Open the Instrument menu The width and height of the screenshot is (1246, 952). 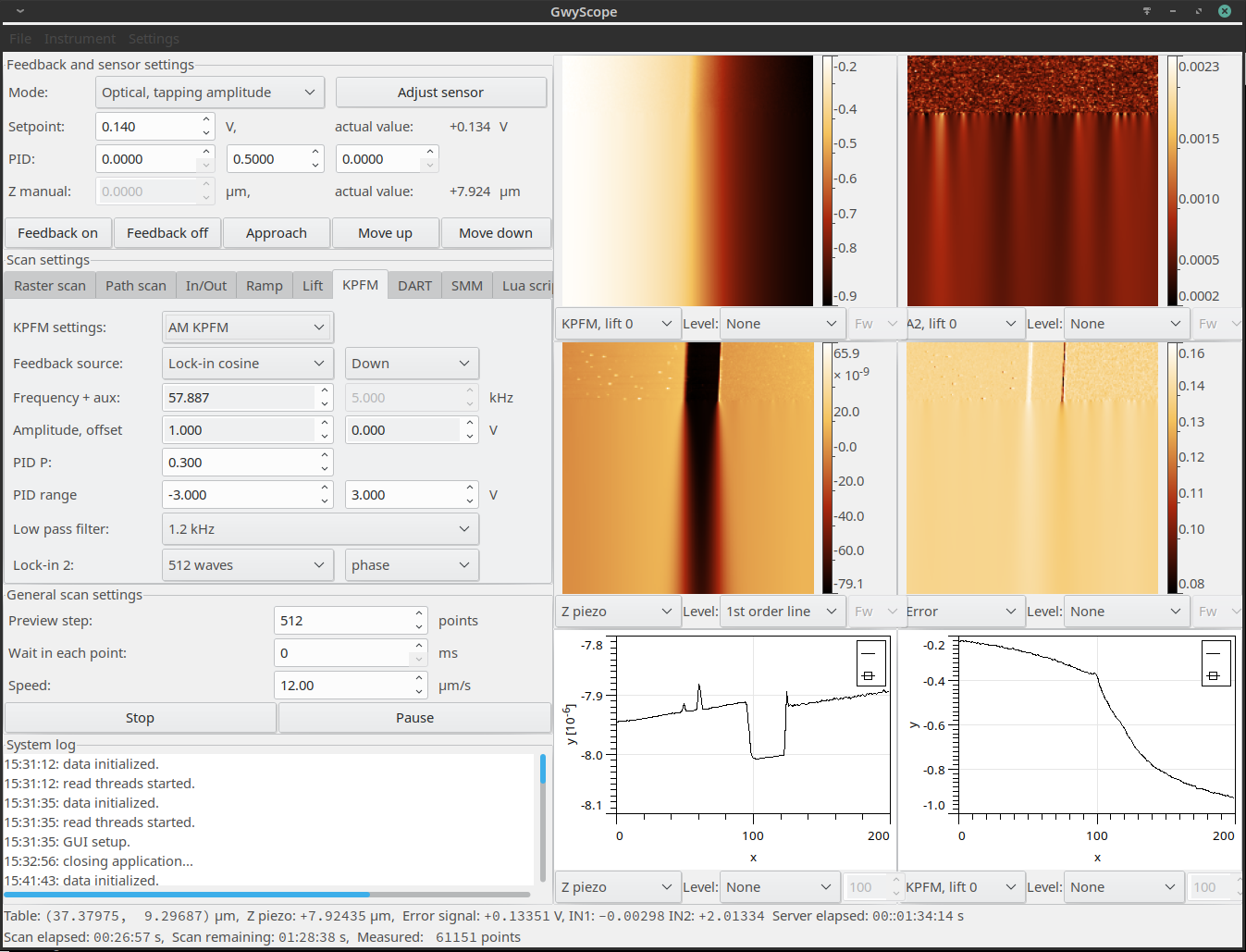pos(80,39)
